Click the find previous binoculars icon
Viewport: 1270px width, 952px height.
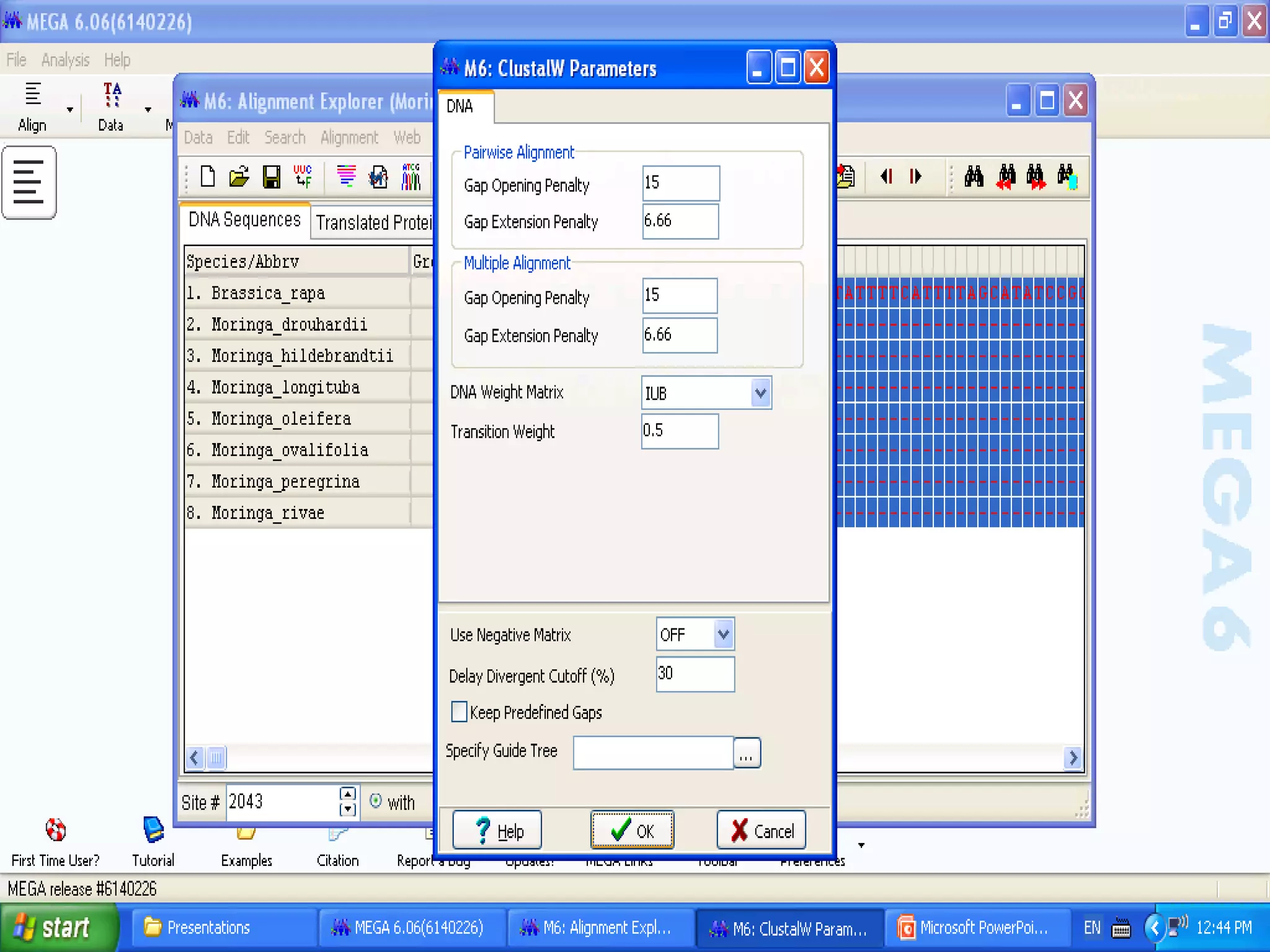coord(1006,177)
